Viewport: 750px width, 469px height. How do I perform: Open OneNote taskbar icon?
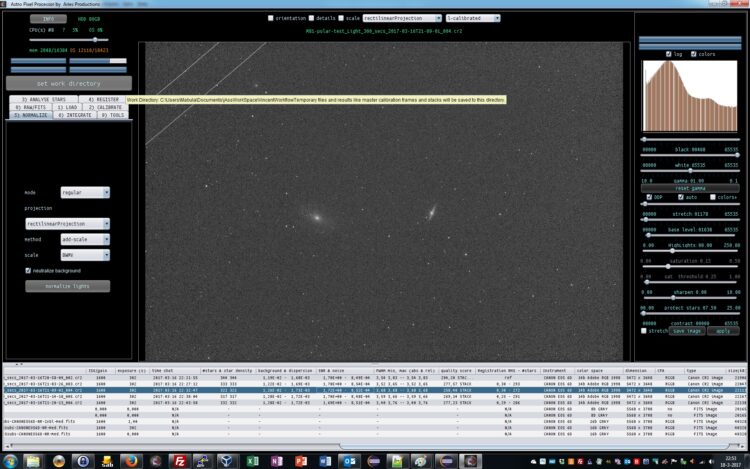click(277, 461)
